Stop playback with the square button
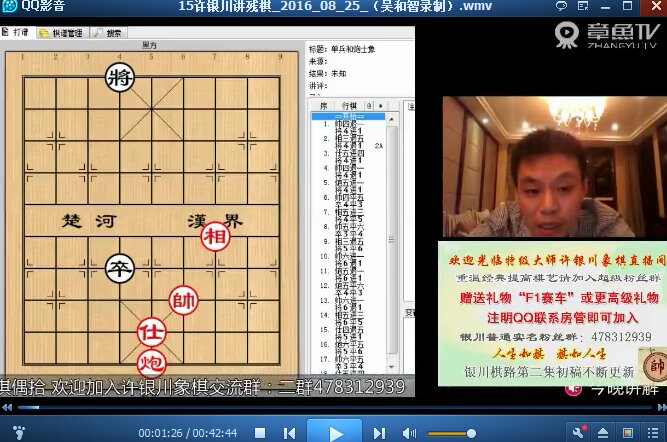This screenshot has width=667, height=442. pos(260,433)
